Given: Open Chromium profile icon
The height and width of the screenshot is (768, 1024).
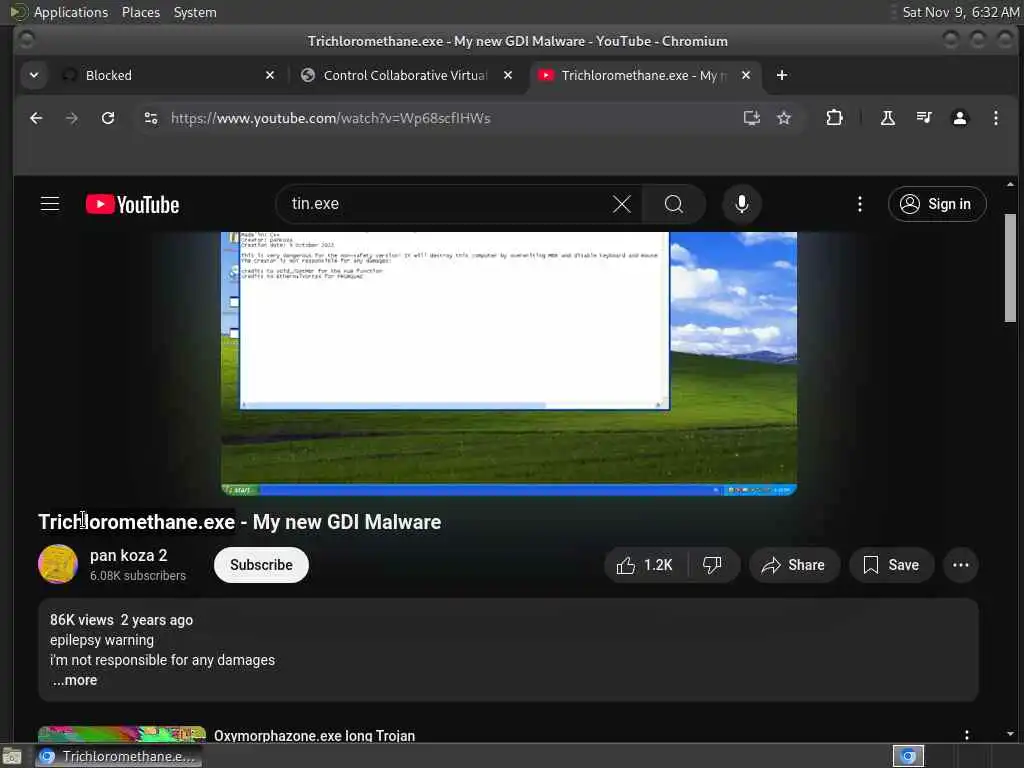Looking at the screenshot, I should (x=960, y=118).
